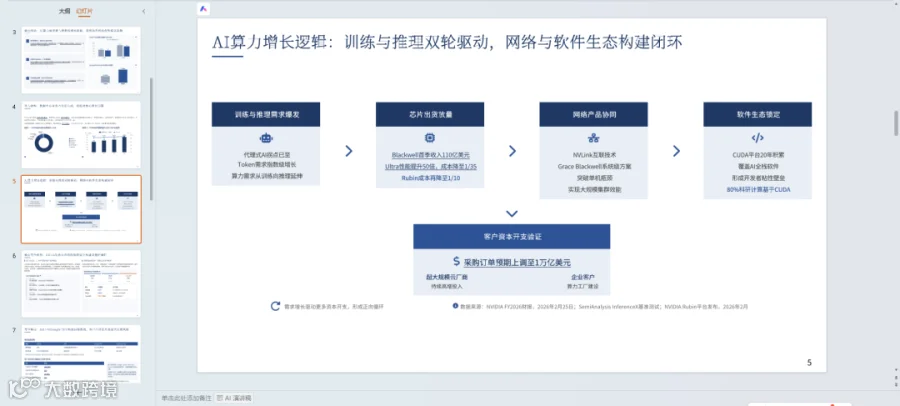The image size is (900, 406).
Task: Select the highlighted slide 5 thumbnail
Action: coord(81,210)
